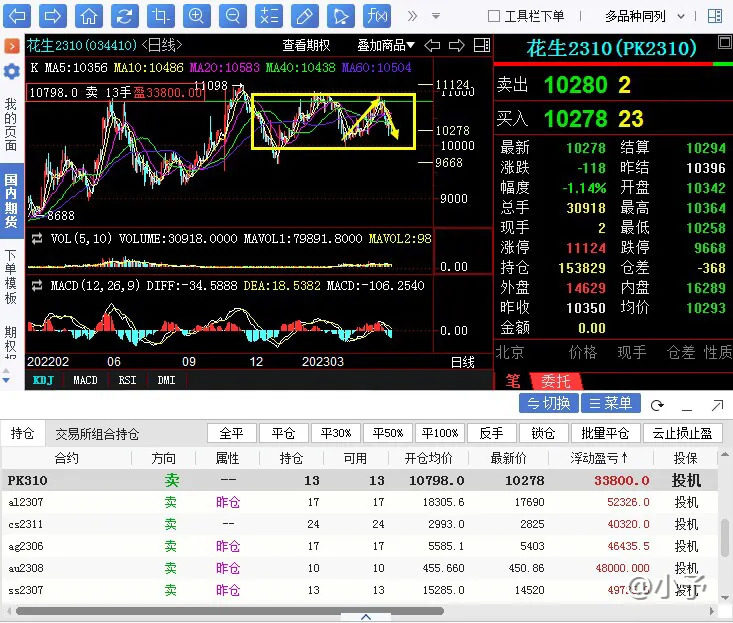The width and height of the screenshot is (733, 623).
Task: Open 下单模板 sidebar tab
Action: [x=11, y=277]
